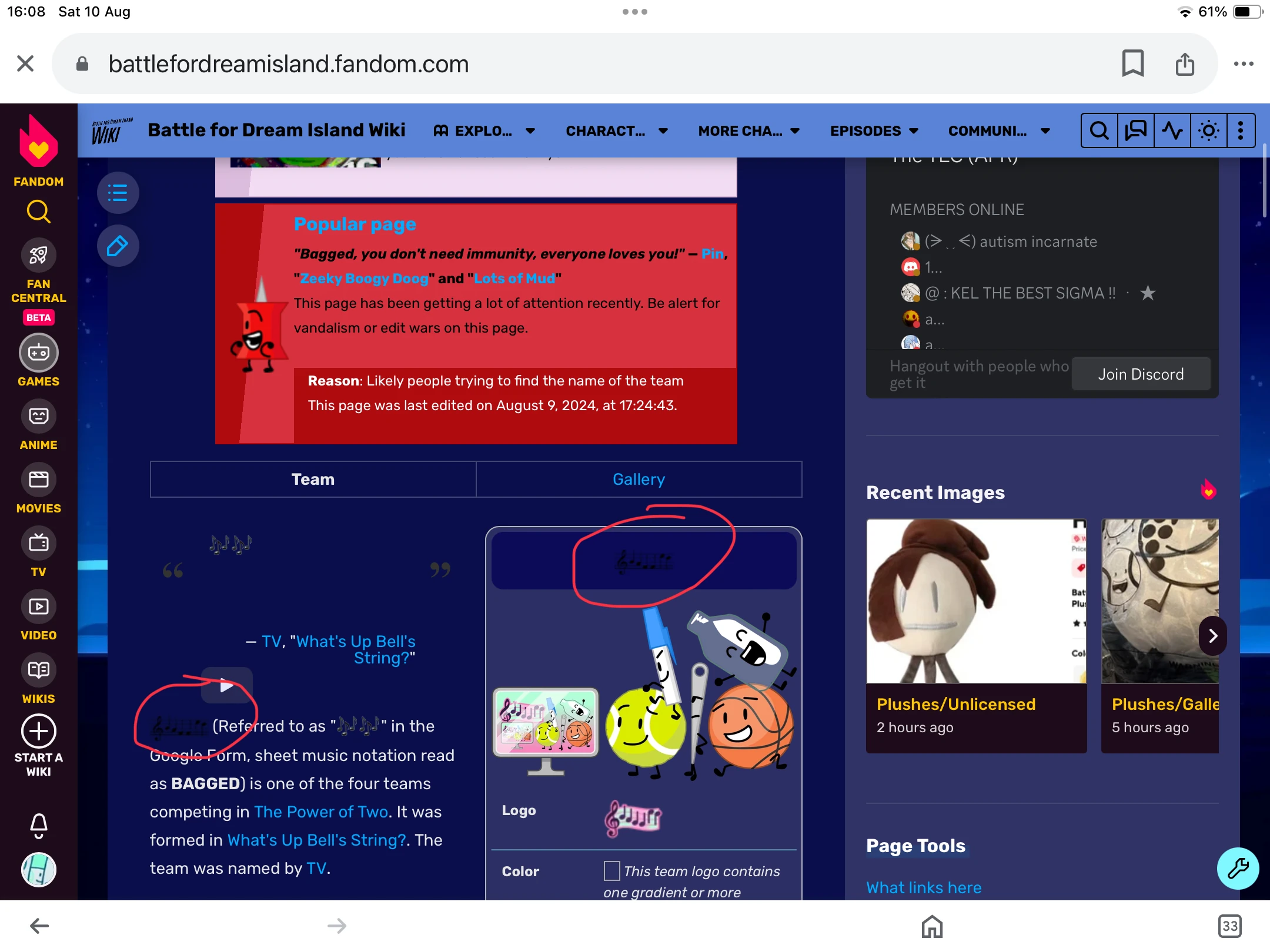The height and width of the screenshot is (952, 1270).
Task: Play the team name audio clip
Action: (226, 685)
